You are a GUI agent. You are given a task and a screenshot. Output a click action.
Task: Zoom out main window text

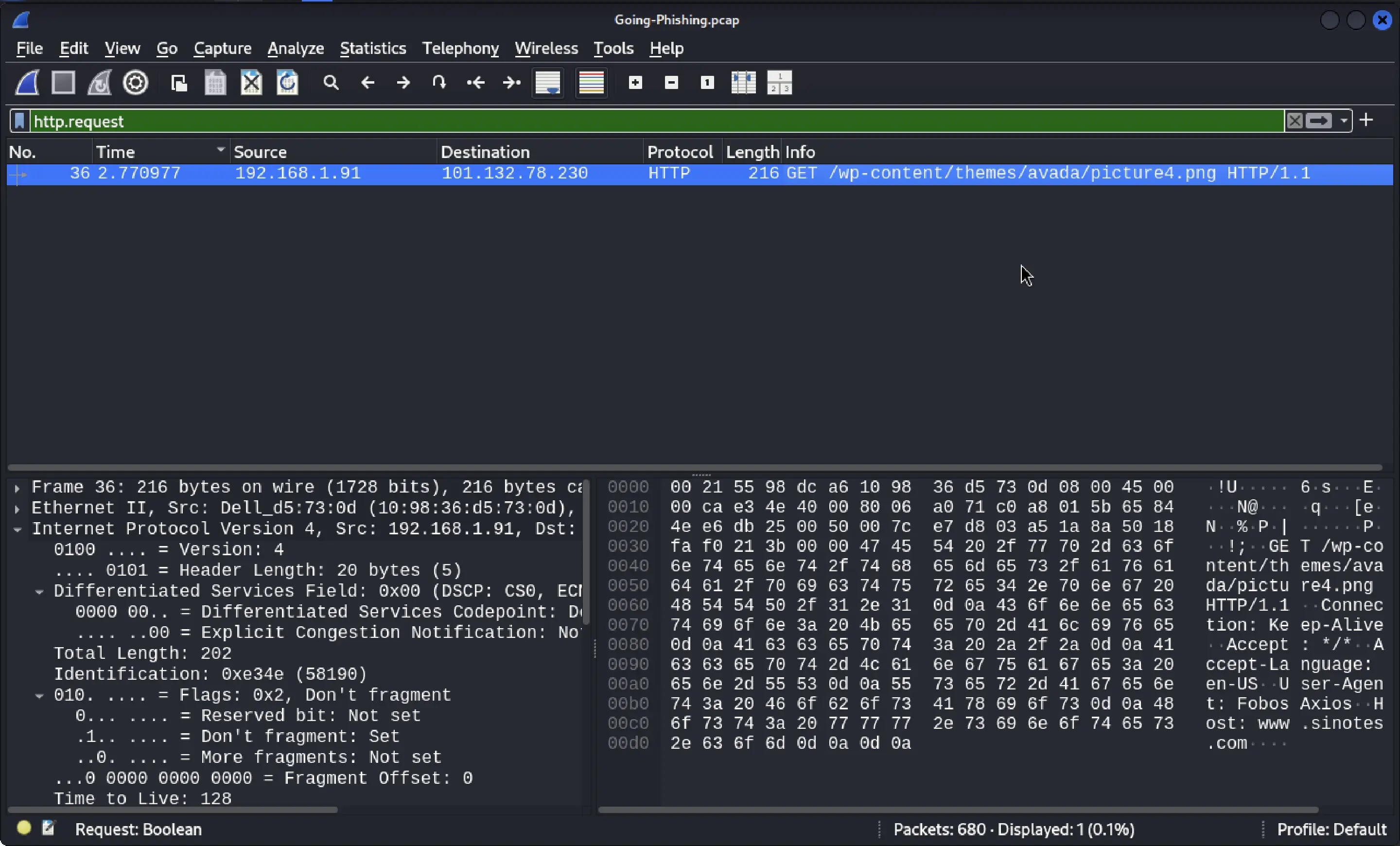pyautogui.click(x=672, y=83)
